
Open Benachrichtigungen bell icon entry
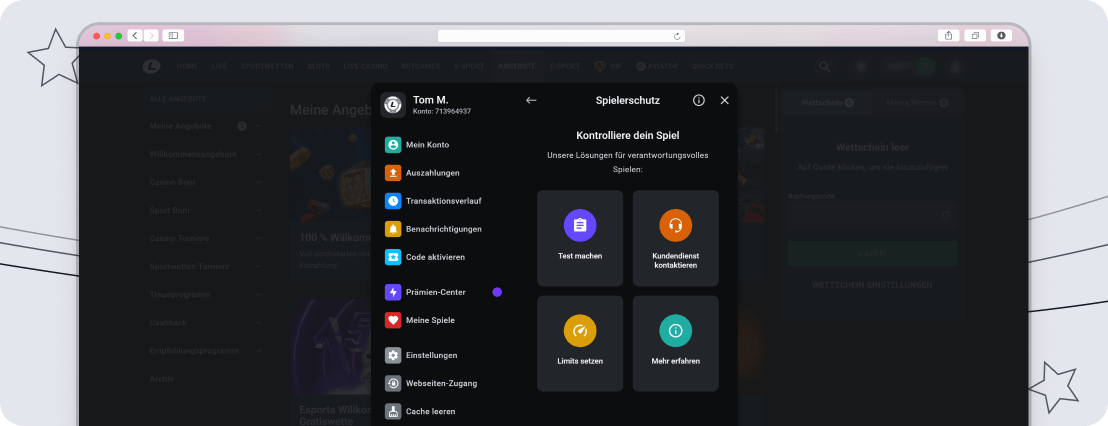(x=433, y=229)
